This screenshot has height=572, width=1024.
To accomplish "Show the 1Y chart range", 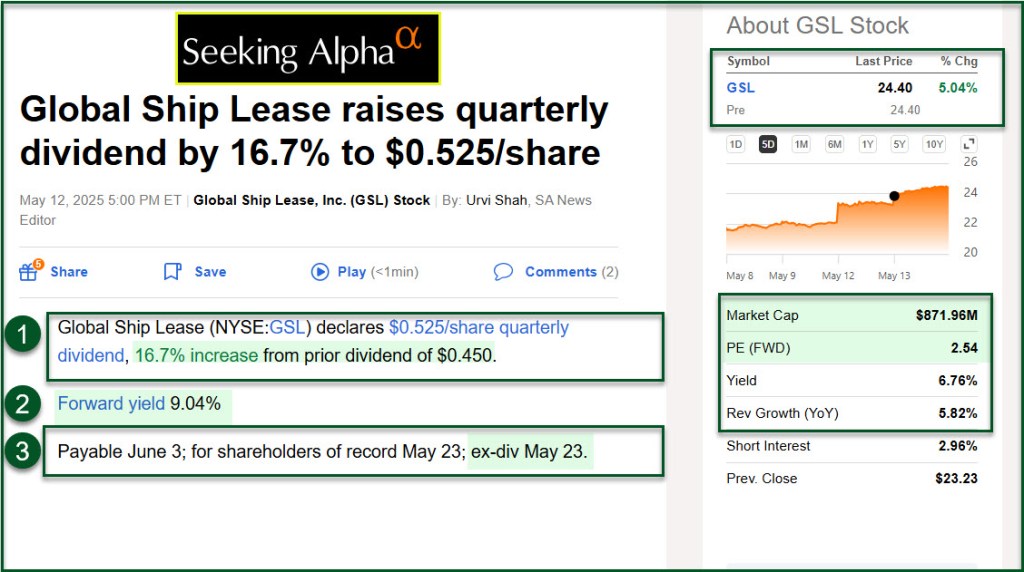I will coord(867,144).
